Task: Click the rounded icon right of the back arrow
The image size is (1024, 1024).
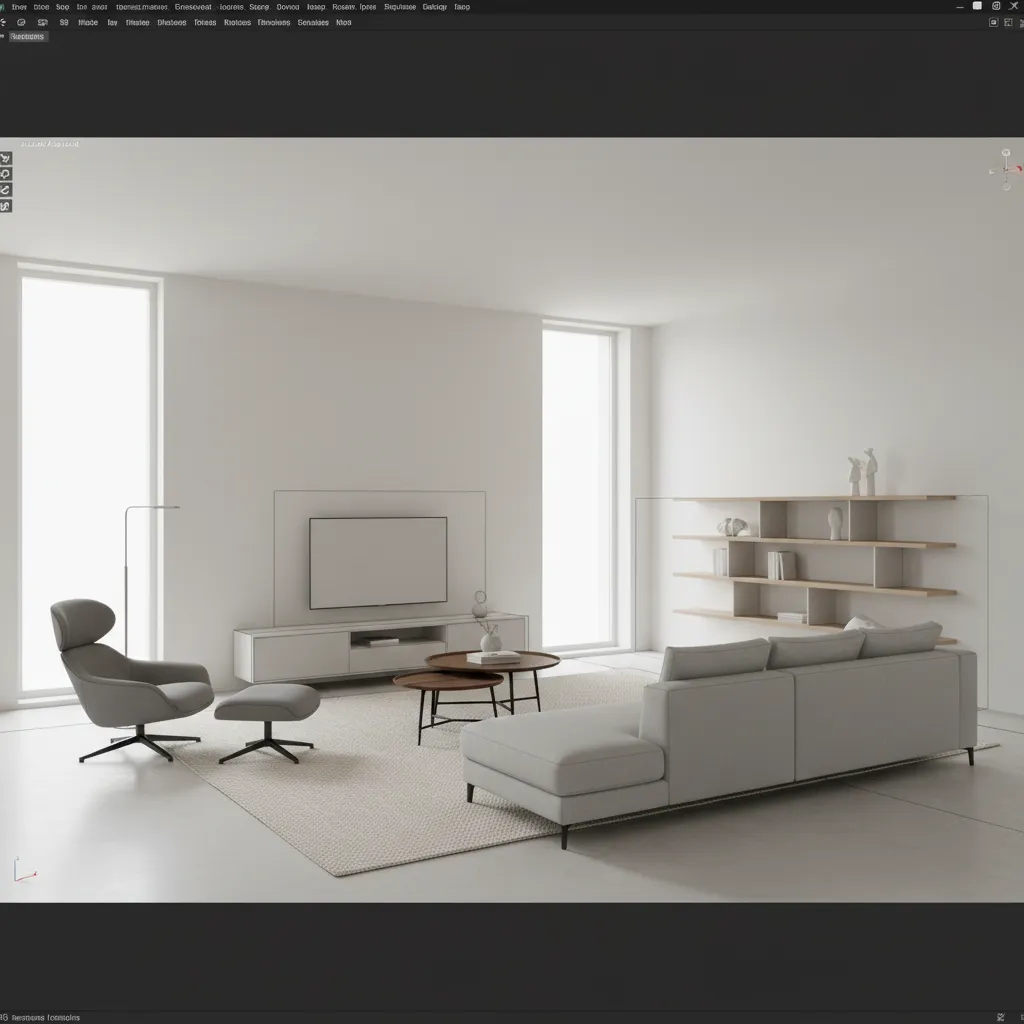Action: coord(21,22)
